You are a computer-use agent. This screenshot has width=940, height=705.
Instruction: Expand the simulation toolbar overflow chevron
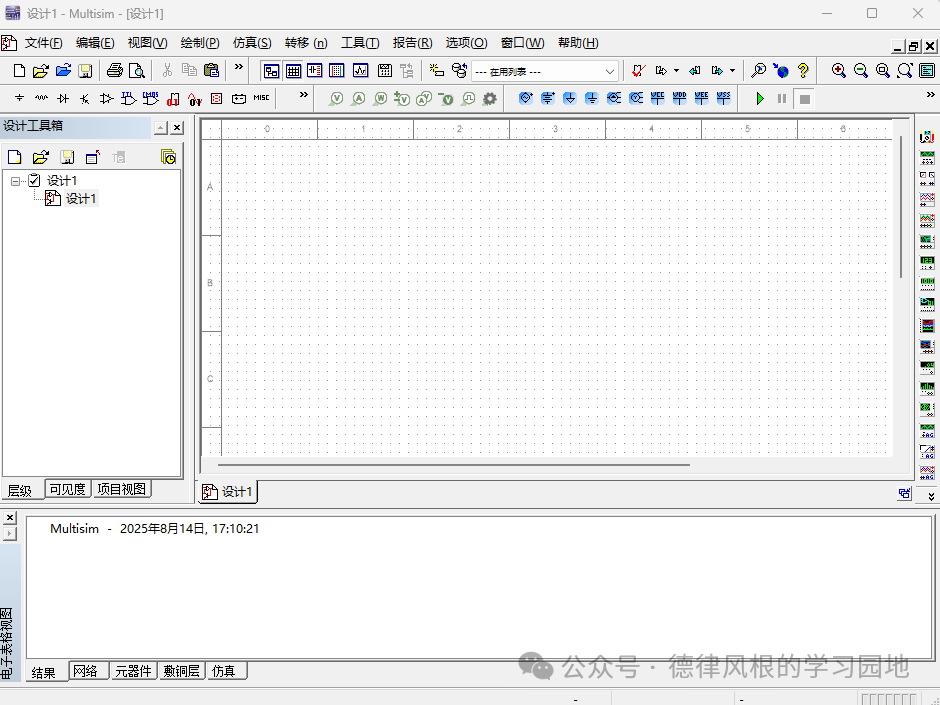930,94
